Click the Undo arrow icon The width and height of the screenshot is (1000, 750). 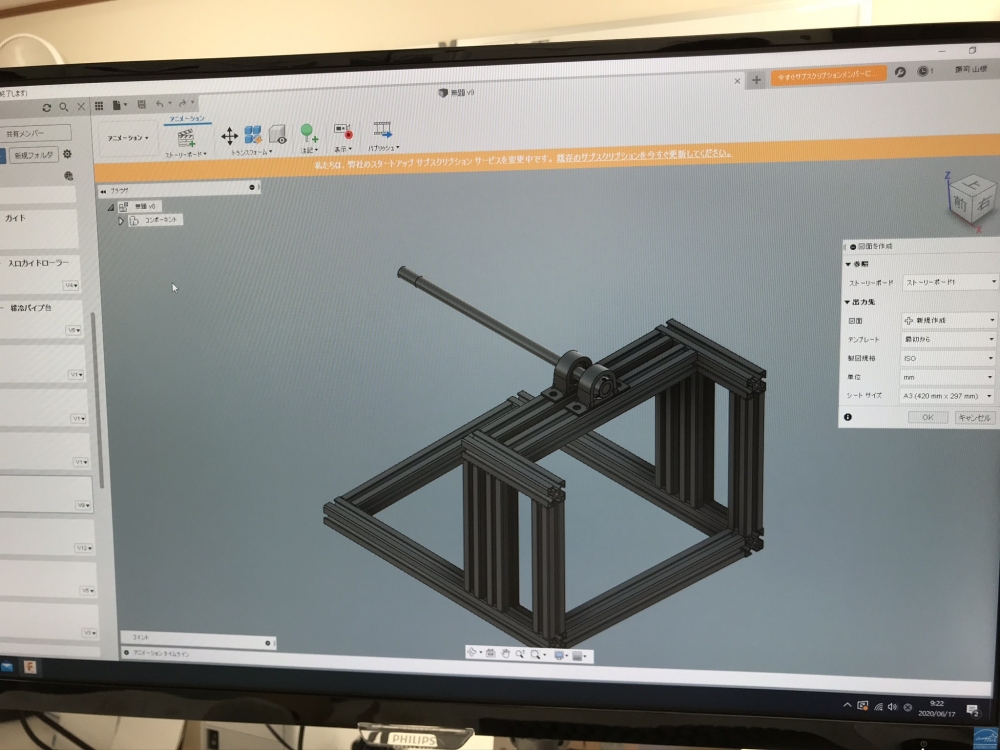[x=162, y=104]
